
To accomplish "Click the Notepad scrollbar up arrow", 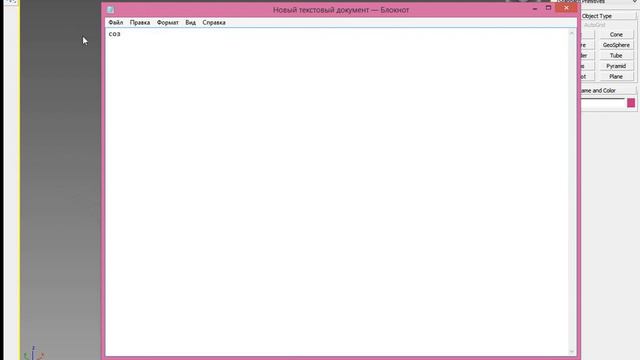I will (571, 33).
